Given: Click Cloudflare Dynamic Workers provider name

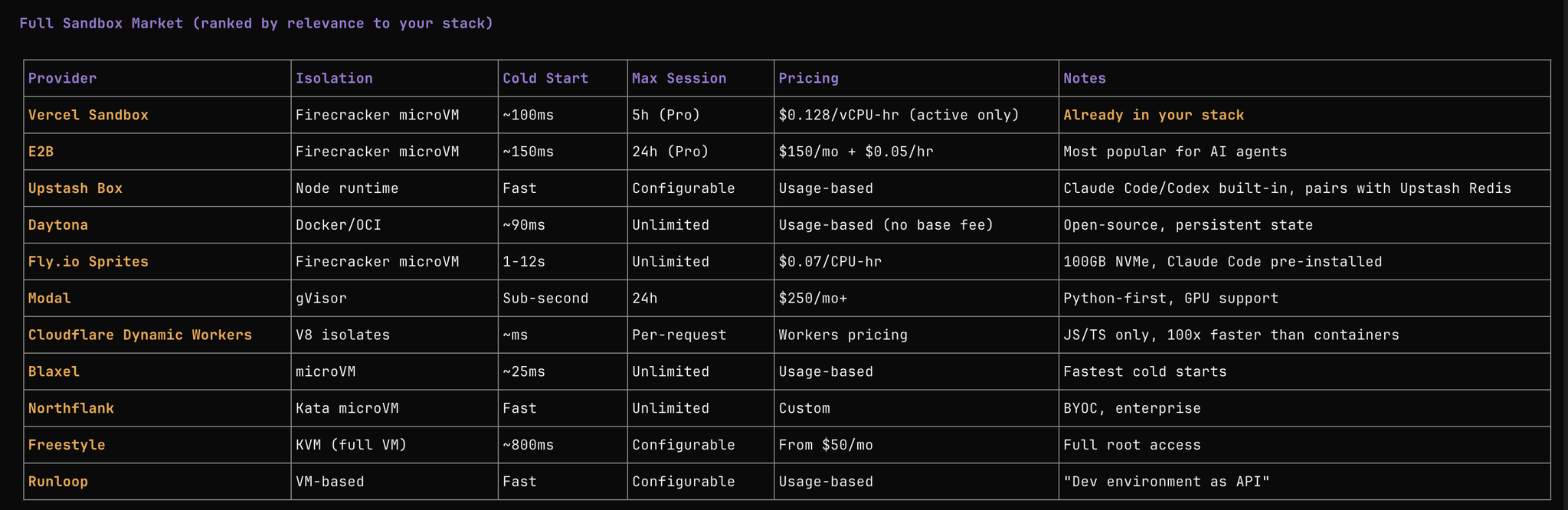Looking at the screenshot, I should click(140, 335).
